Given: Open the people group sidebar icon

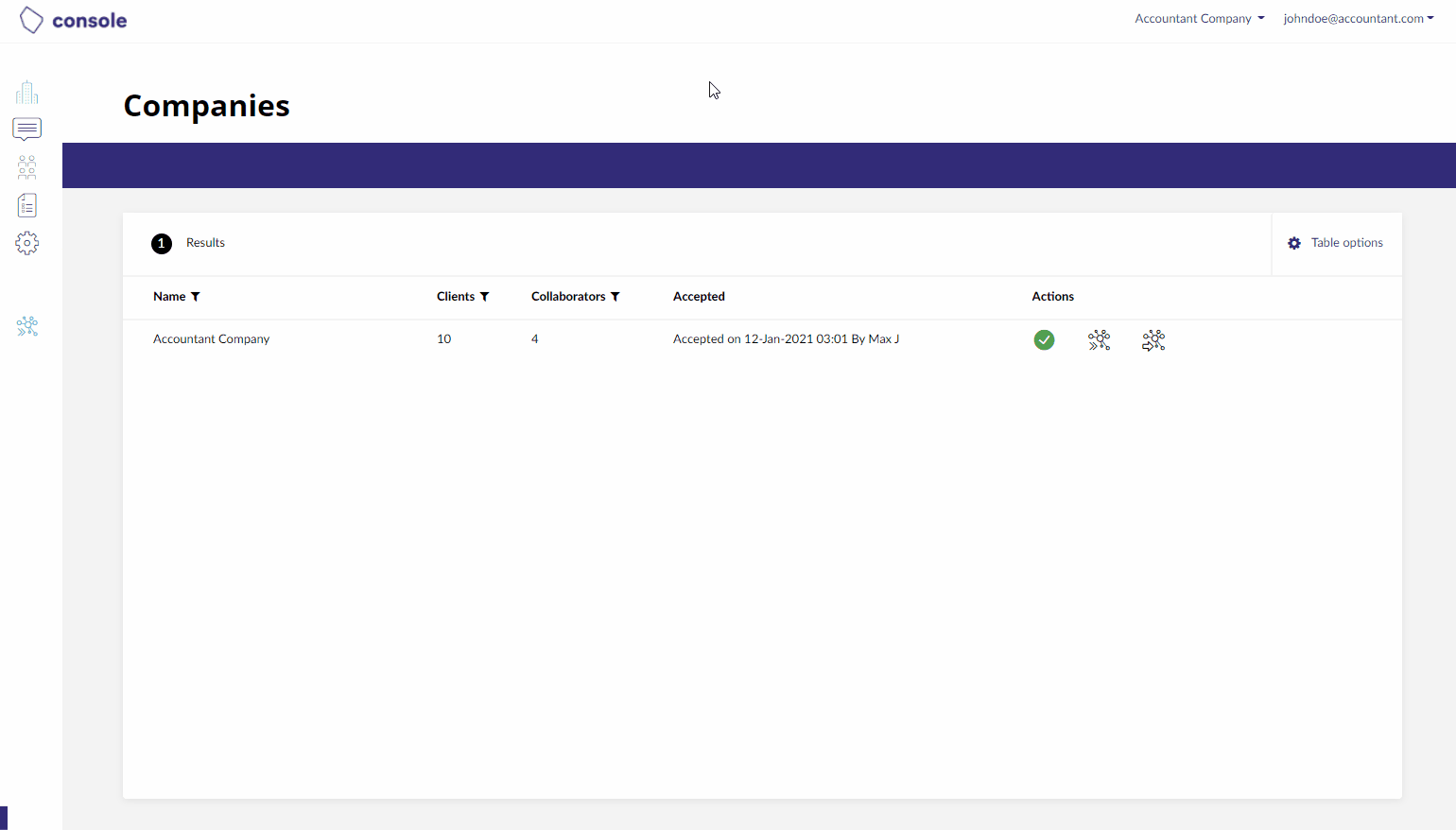Looking at the screenshot, I should click(26, 167).
